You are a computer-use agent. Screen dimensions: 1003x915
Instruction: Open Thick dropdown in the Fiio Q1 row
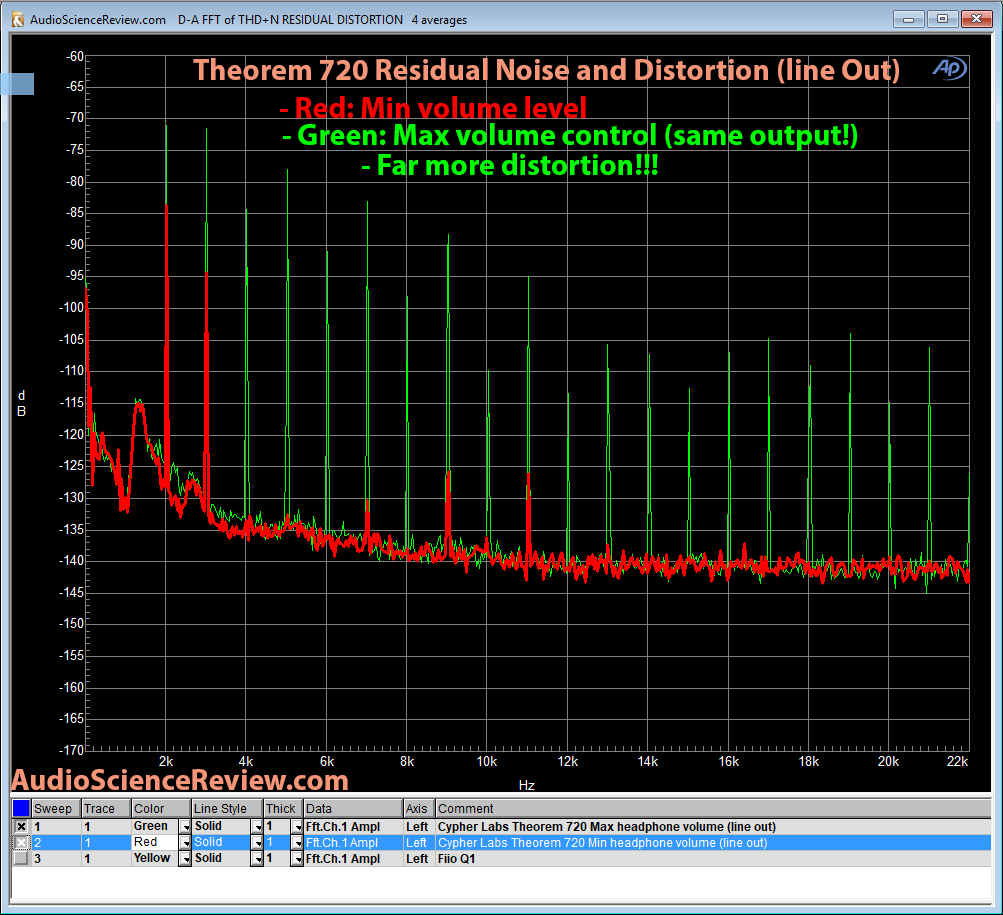(297, 859)
